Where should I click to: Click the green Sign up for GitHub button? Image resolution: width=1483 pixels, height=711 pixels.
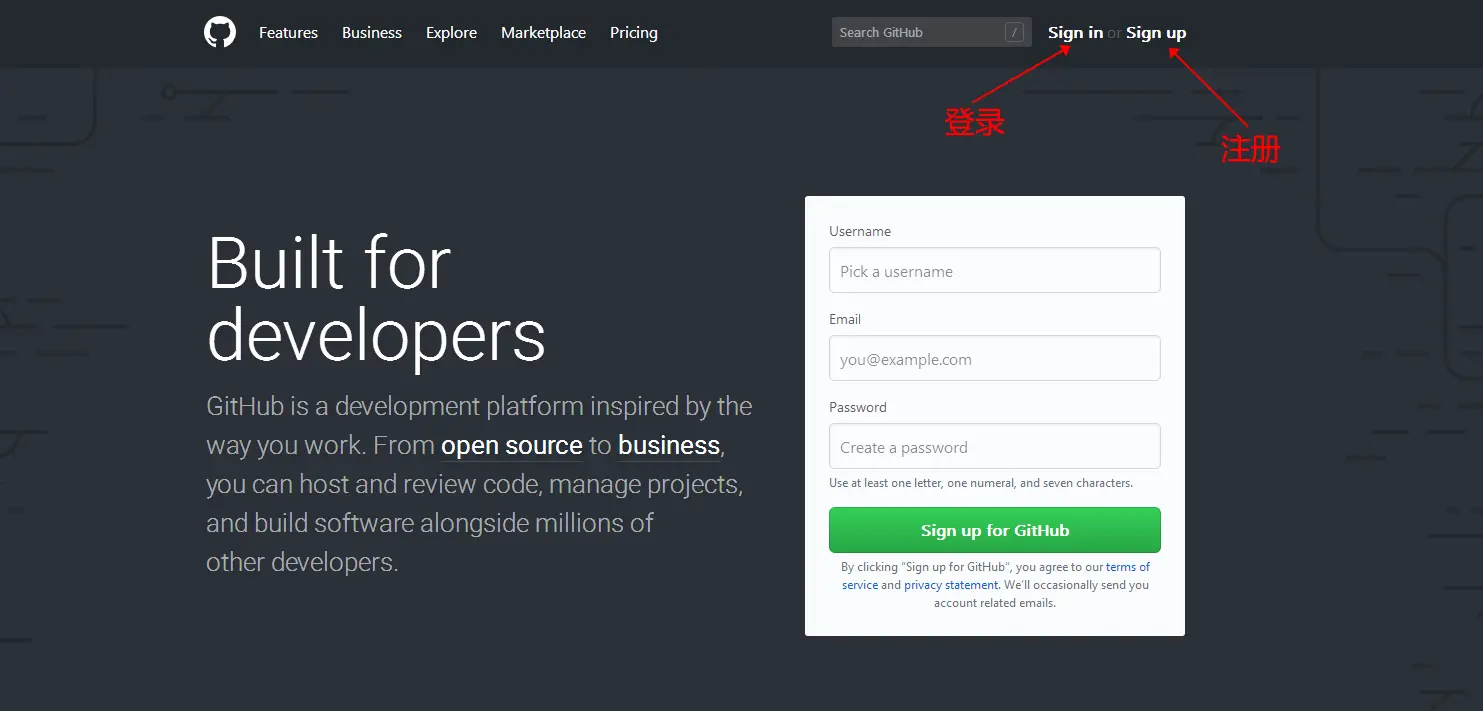995,530
